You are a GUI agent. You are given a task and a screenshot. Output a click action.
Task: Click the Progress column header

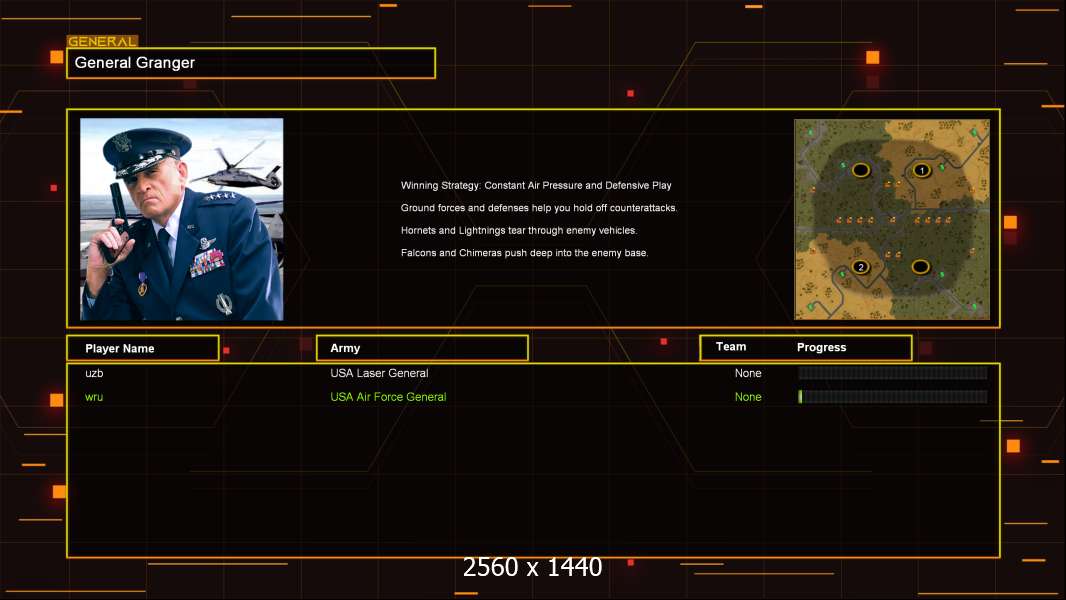(821, 347)
